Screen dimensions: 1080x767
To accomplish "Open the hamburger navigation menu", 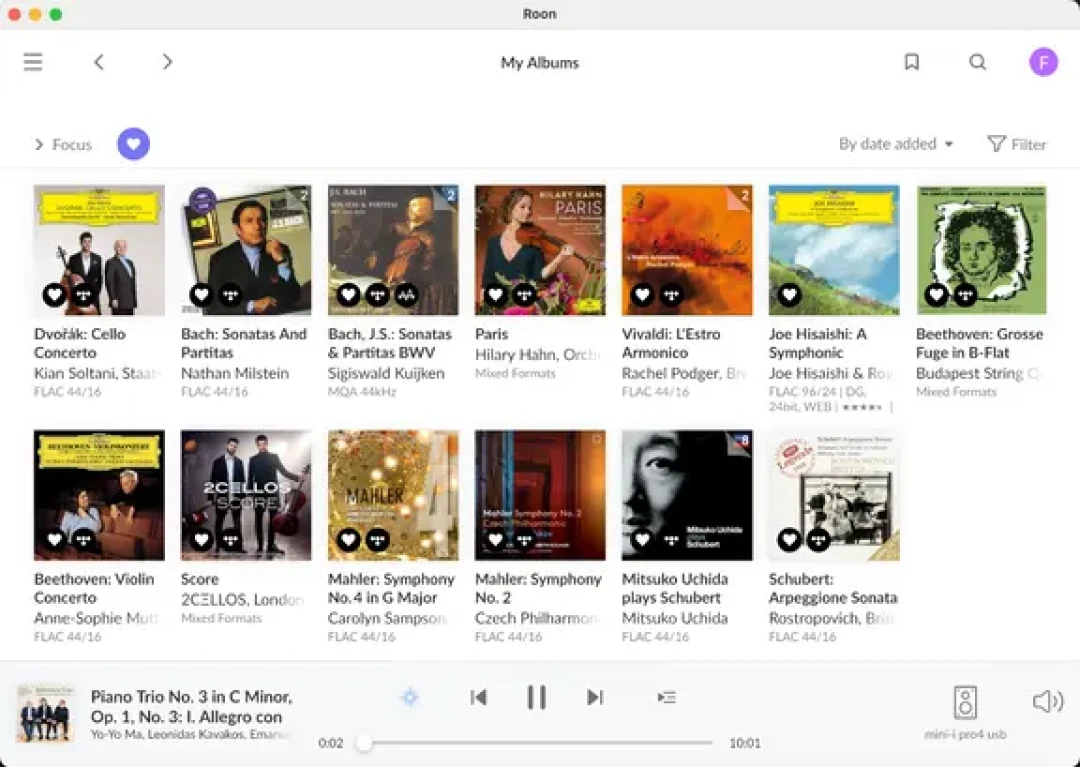I will pyautogui.click(x=32, y=62).
